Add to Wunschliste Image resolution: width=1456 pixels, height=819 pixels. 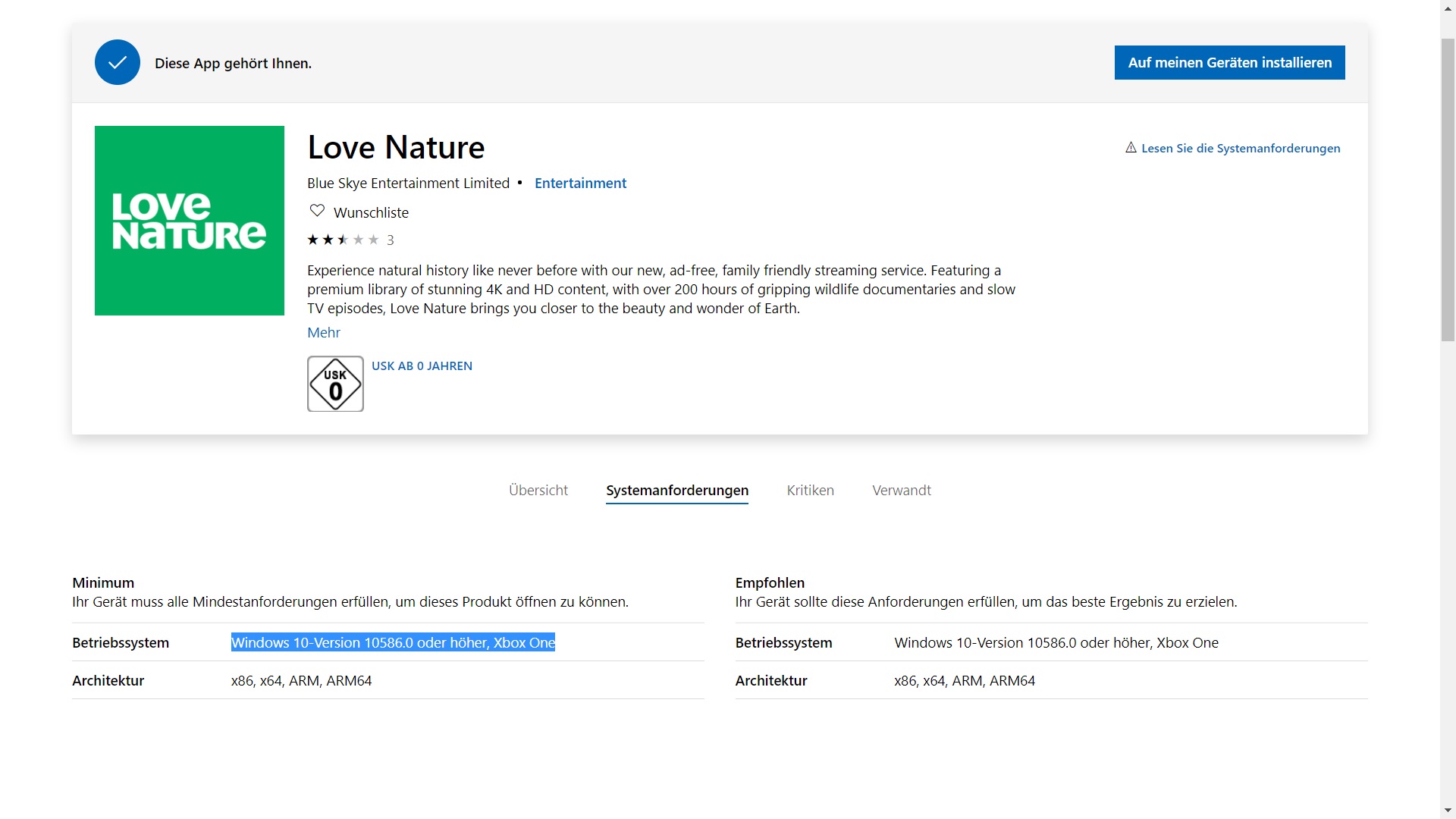pyautogui.click(x=371, y=212)
